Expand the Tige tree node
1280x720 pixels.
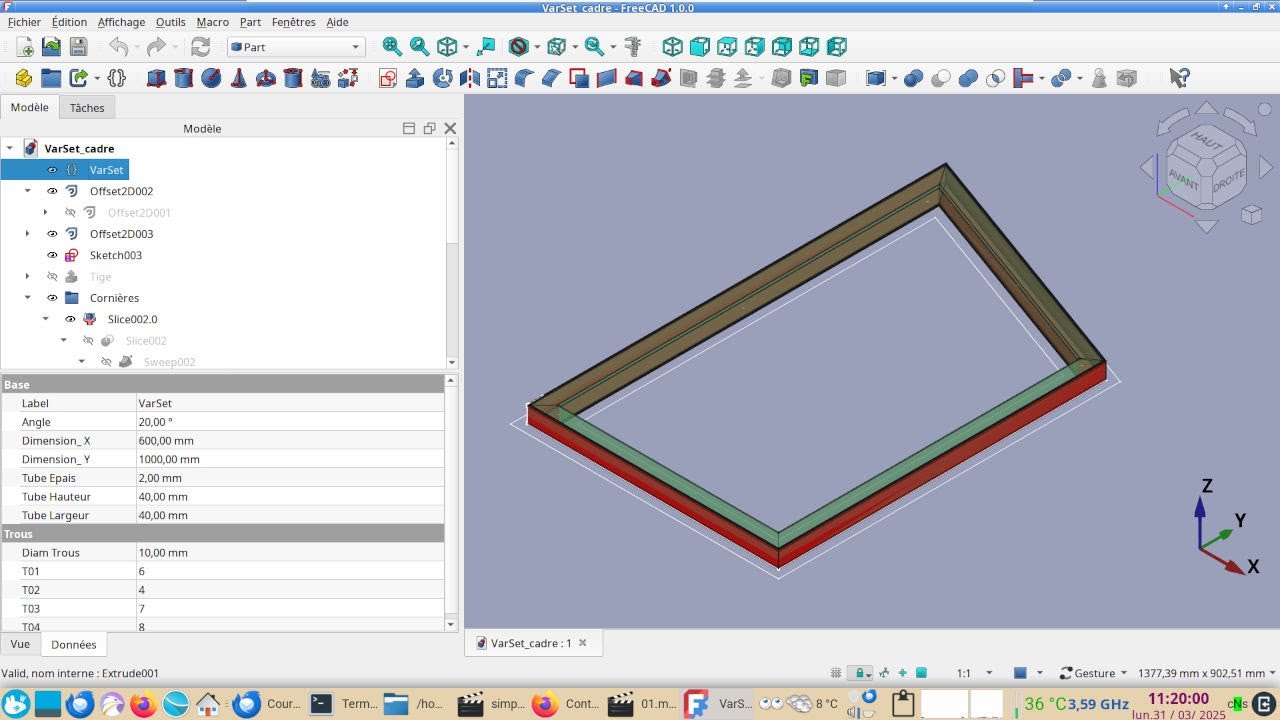[28, 277]
